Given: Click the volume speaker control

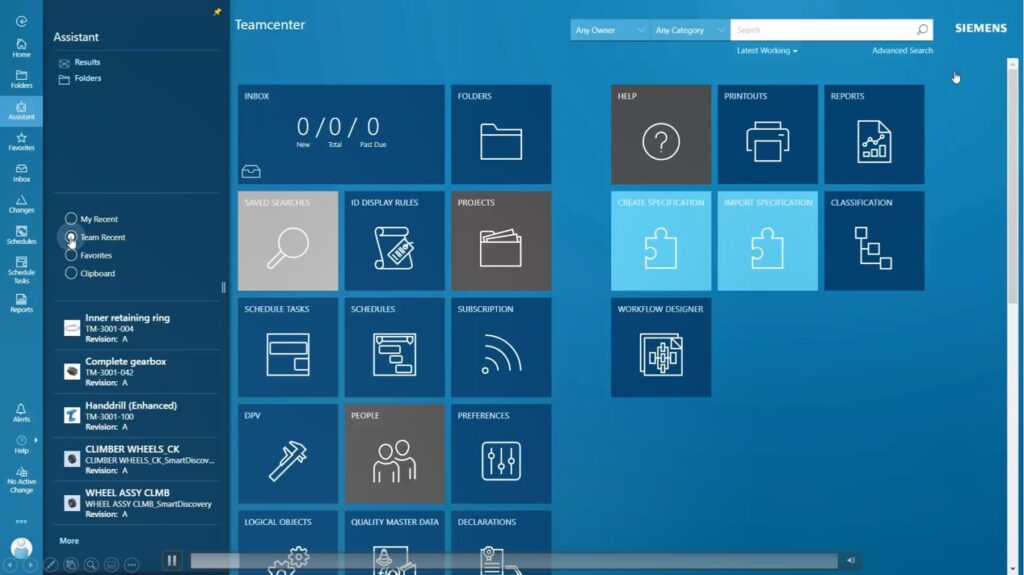Looking at the screenshot, I should pyautogui.click(x=850, y=560).
